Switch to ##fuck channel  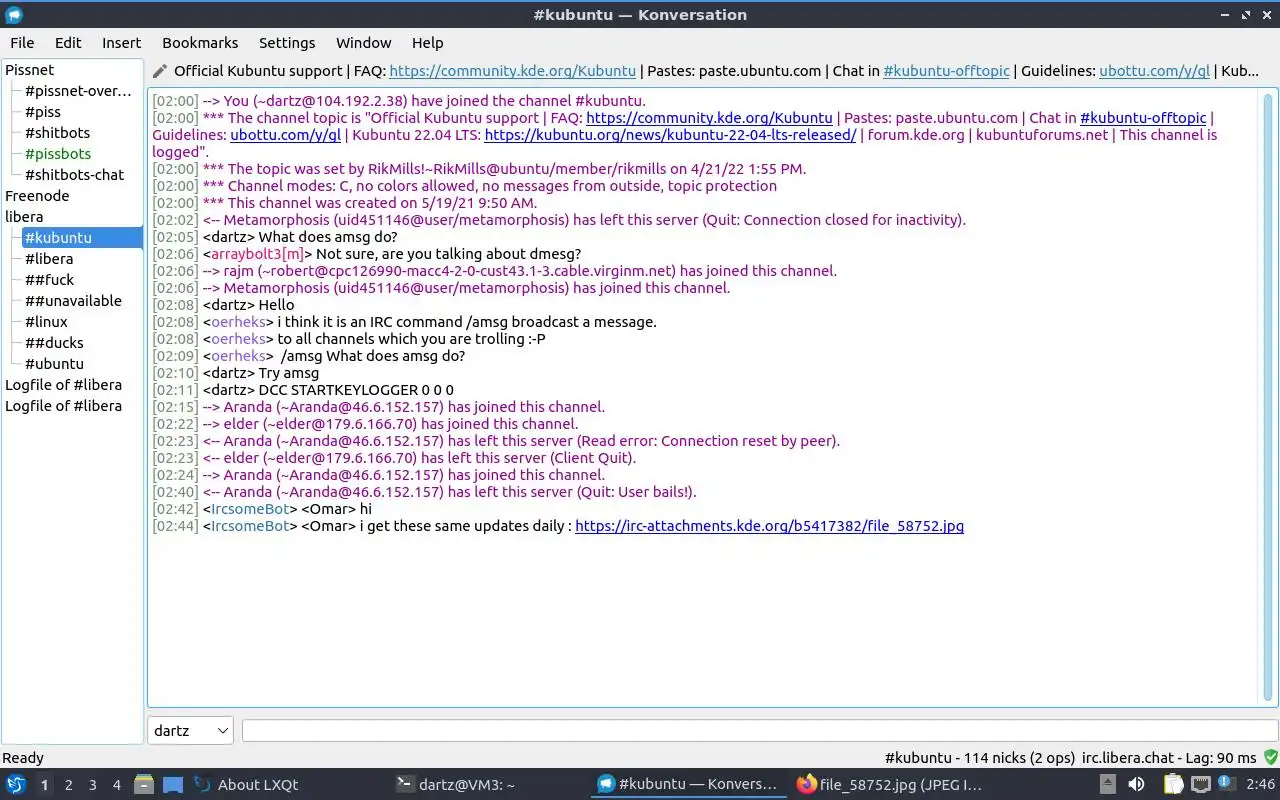click(50, 280)
